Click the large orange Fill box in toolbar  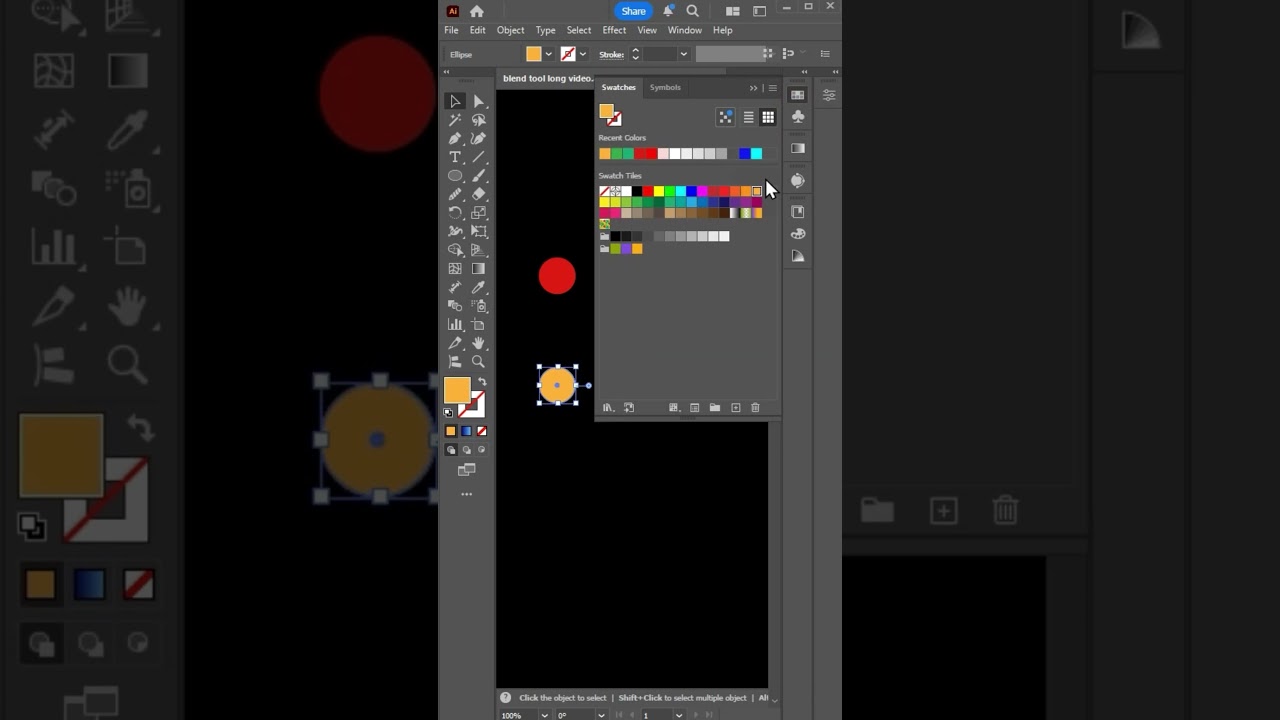(457, 390)
